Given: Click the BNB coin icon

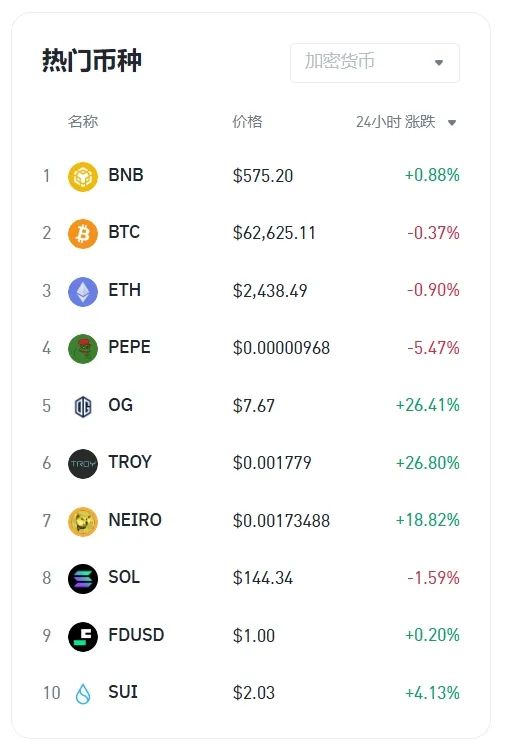Looking at the screenshot, I should 83,176.
